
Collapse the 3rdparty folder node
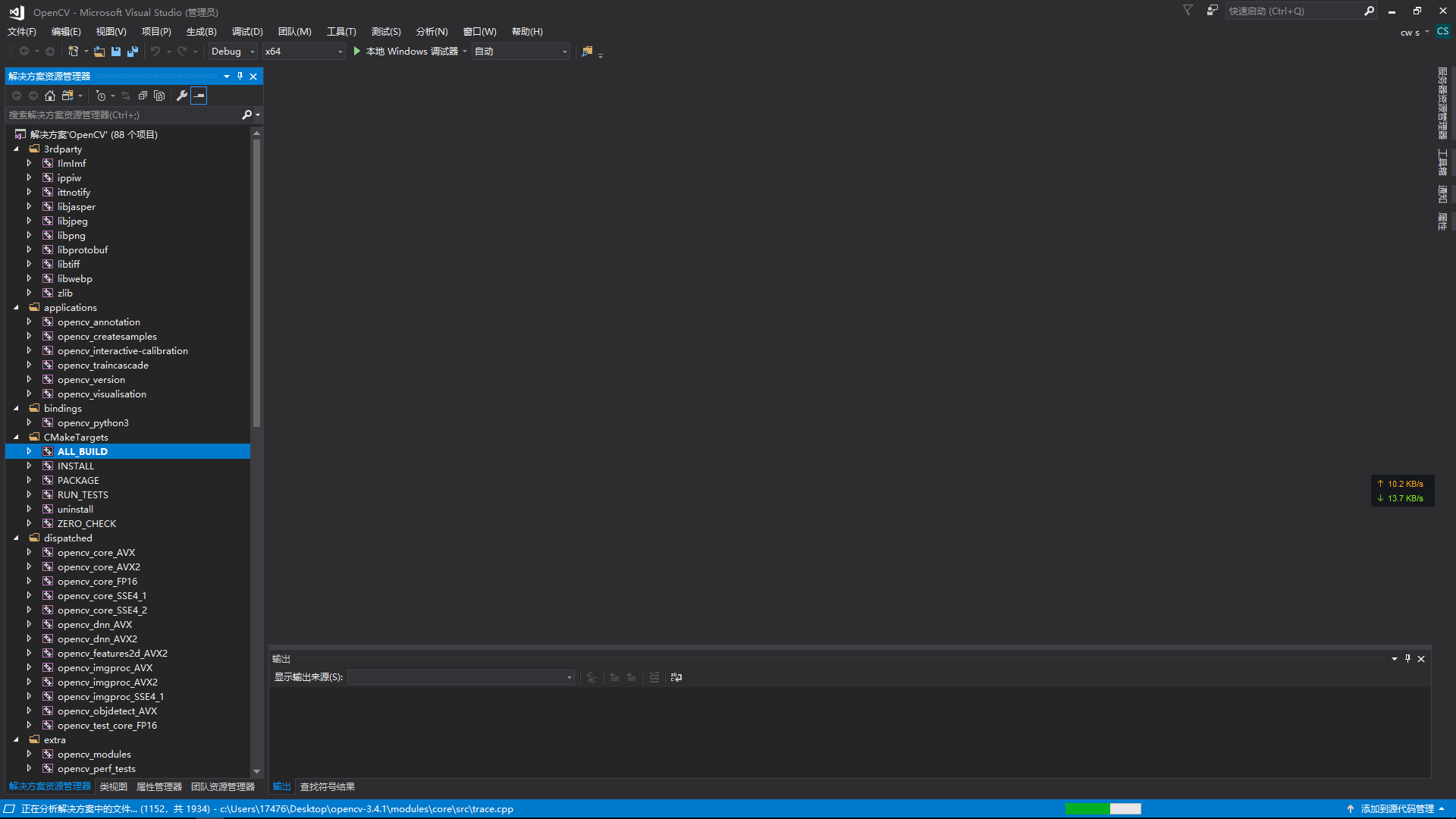(x=16, y=149)
